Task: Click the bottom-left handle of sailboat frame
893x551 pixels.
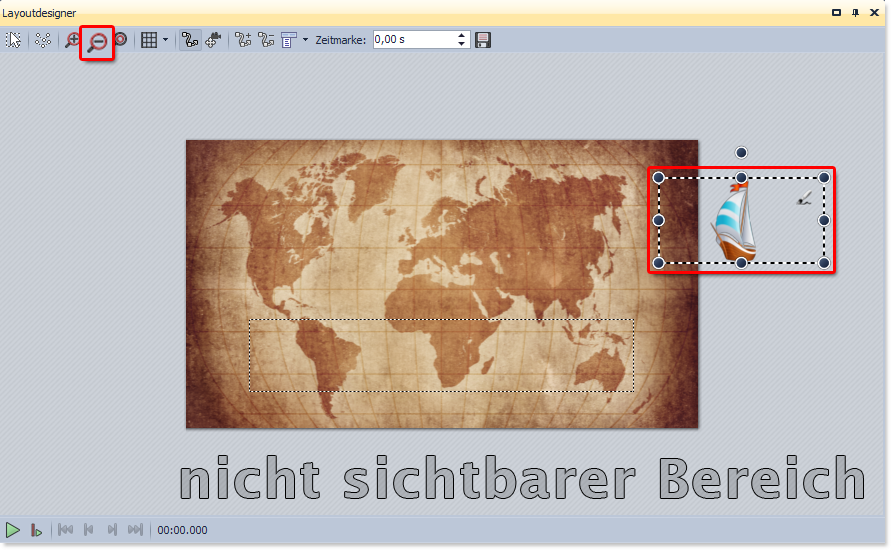Action: (658, 263)
